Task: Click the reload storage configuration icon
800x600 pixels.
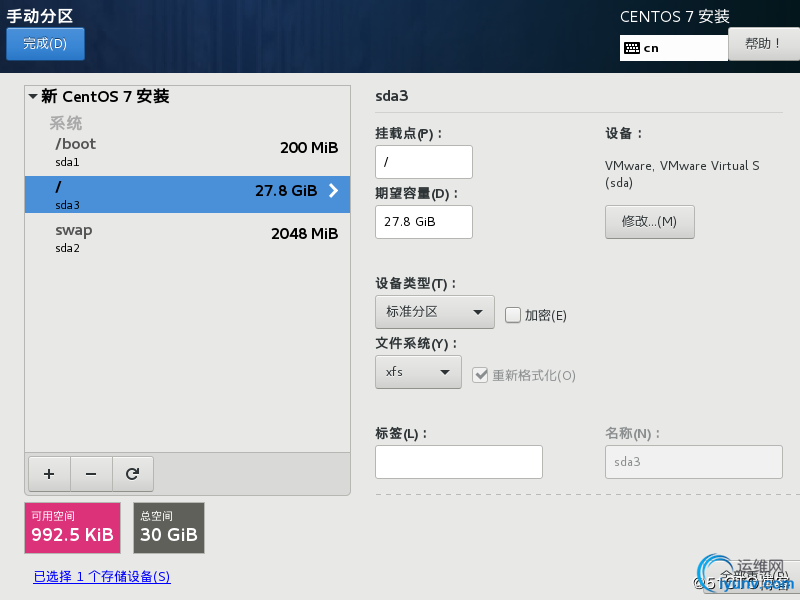Action: point(133,474)
